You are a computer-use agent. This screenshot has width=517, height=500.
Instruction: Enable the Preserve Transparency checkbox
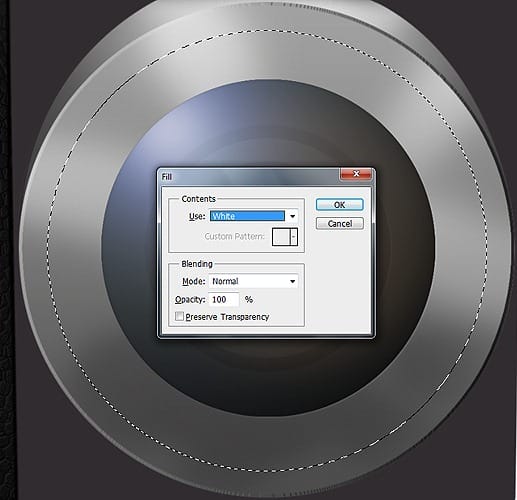(179, 316)
